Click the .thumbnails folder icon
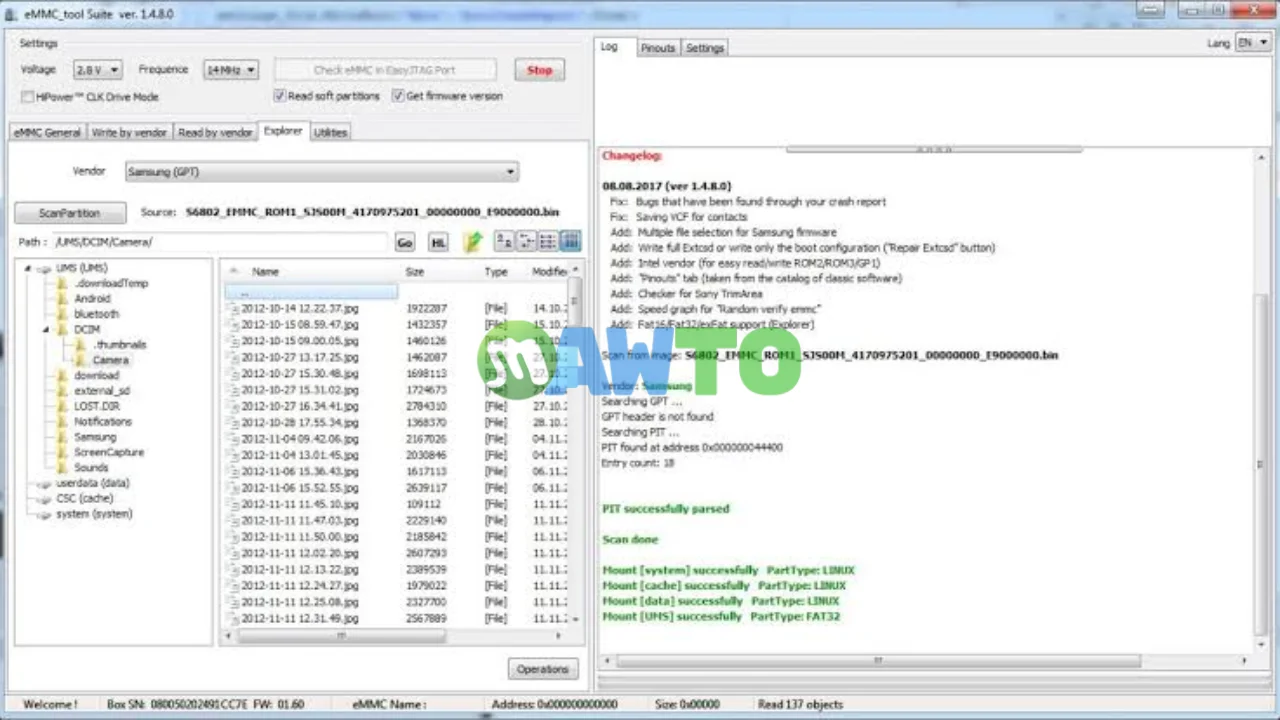1280x720 pixels. click(82, 345)
